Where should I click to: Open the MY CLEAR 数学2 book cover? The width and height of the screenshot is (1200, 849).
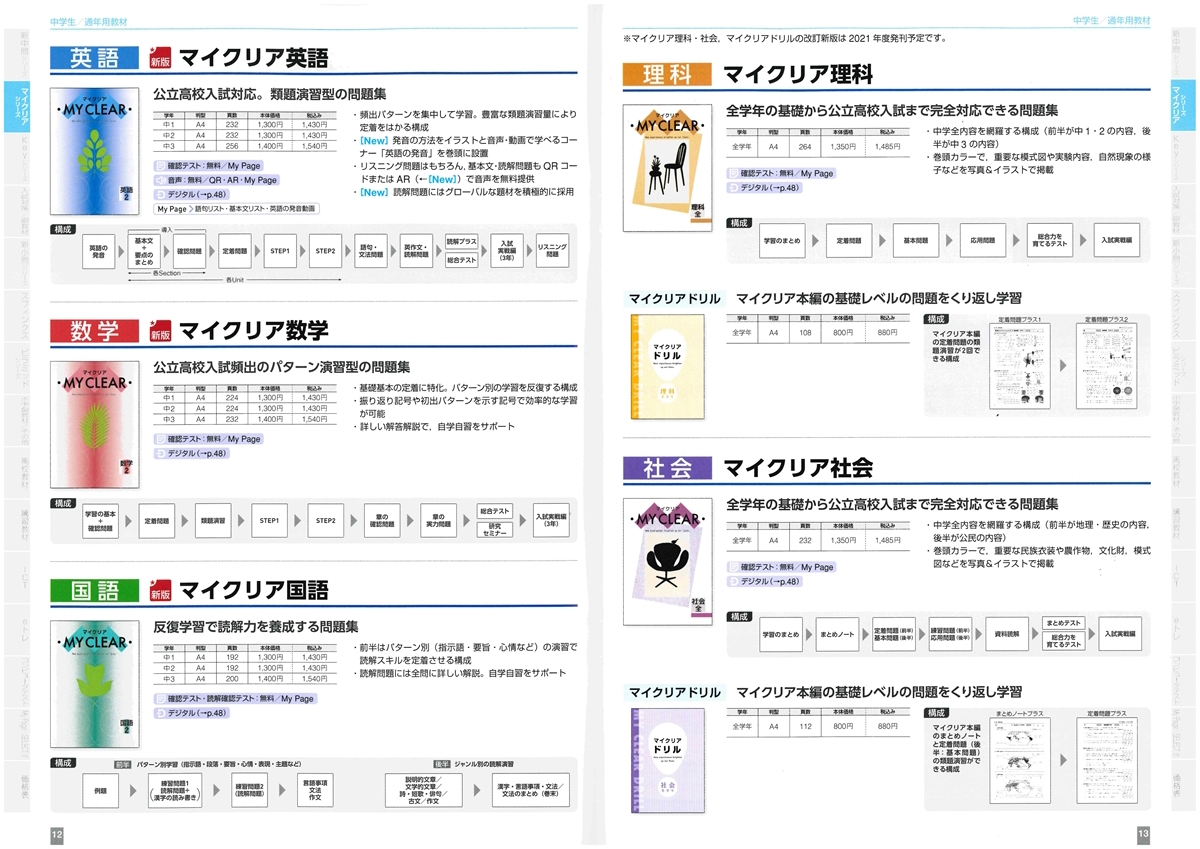pos(95,423)
